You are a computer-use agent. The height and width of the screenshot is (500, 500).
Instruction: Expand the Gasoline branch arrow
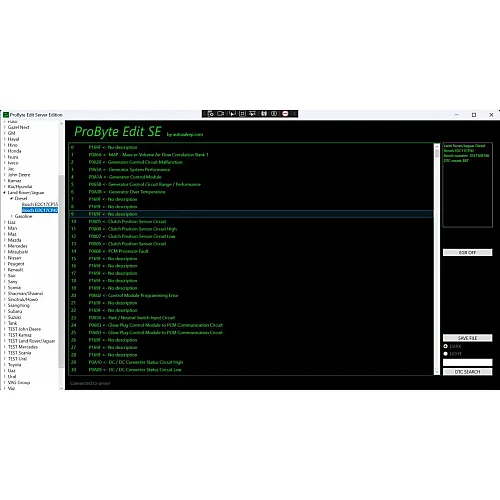11,216
